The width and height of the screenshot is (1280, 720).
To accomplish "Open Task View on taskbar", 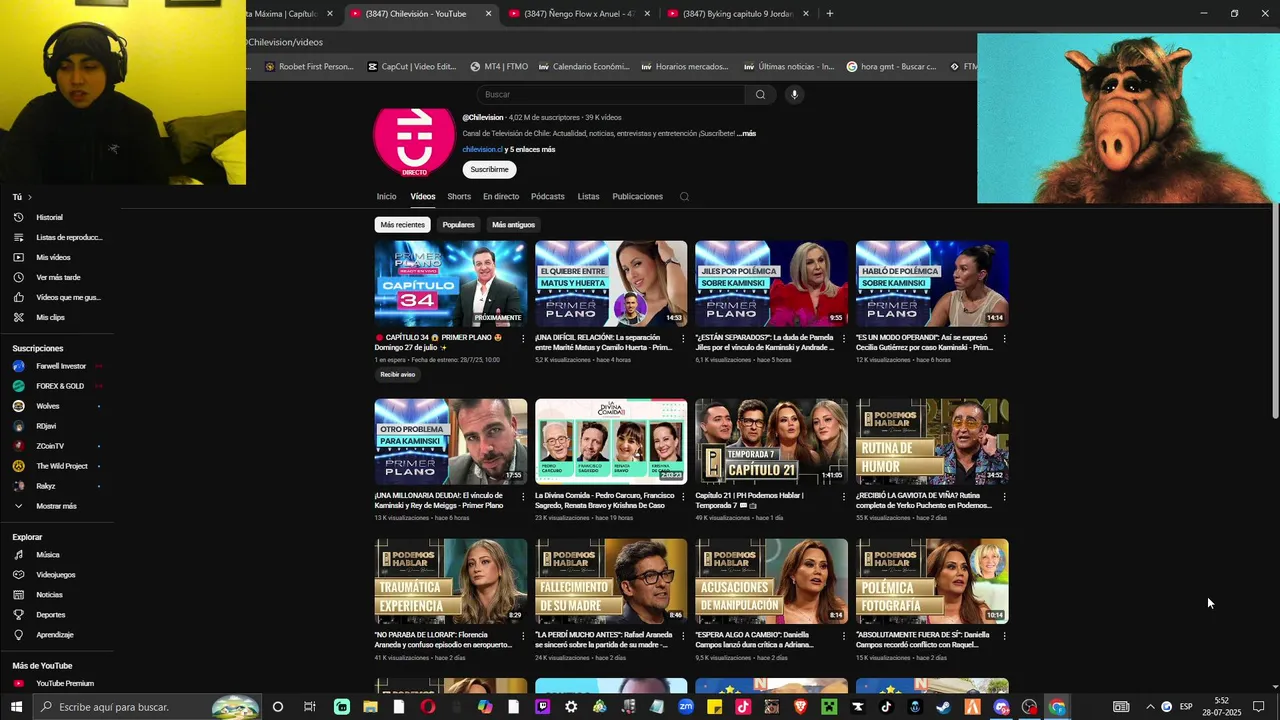I will 310,707.
